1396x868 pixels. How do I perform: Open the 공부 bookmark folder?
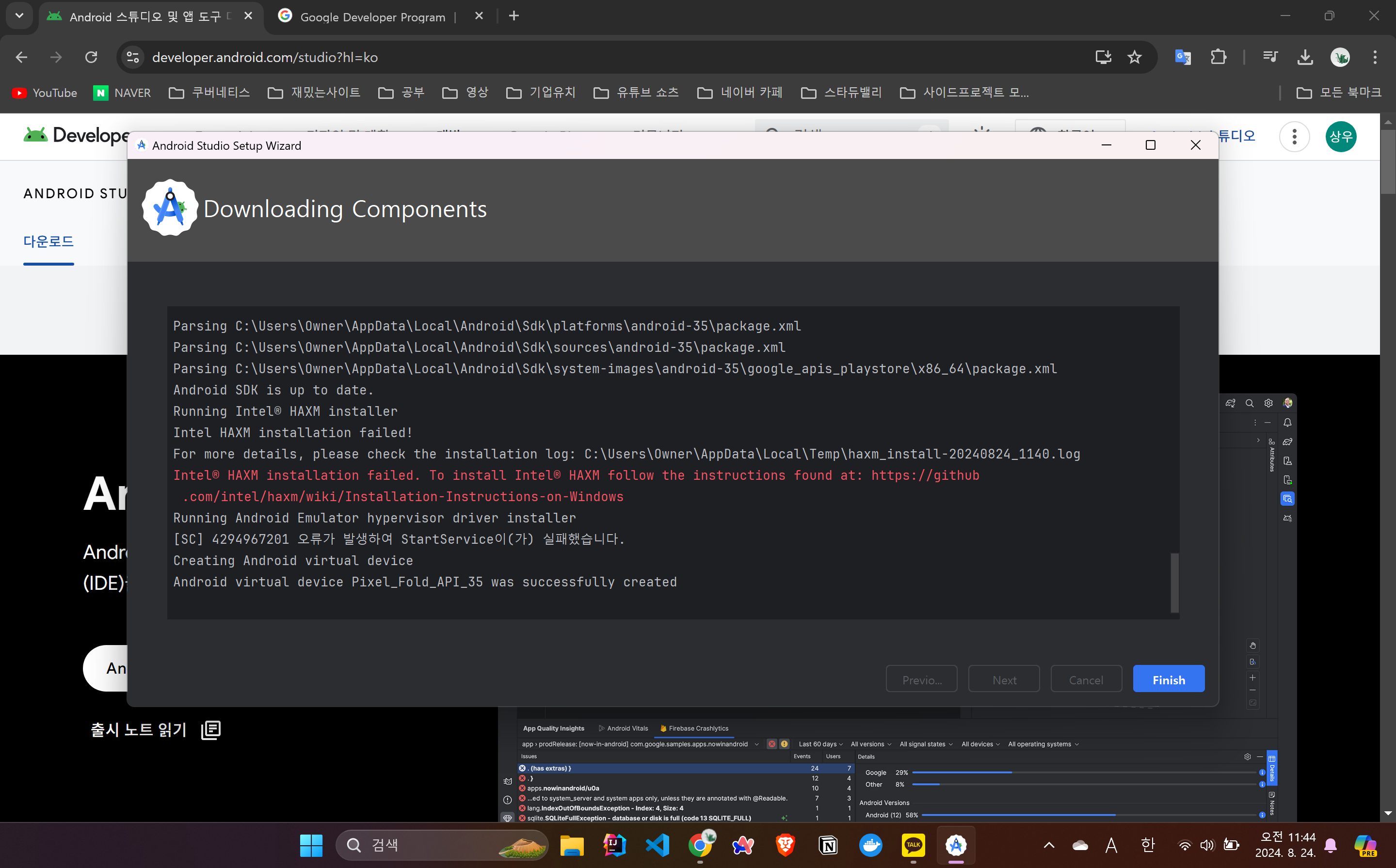[x=401, y=93]
